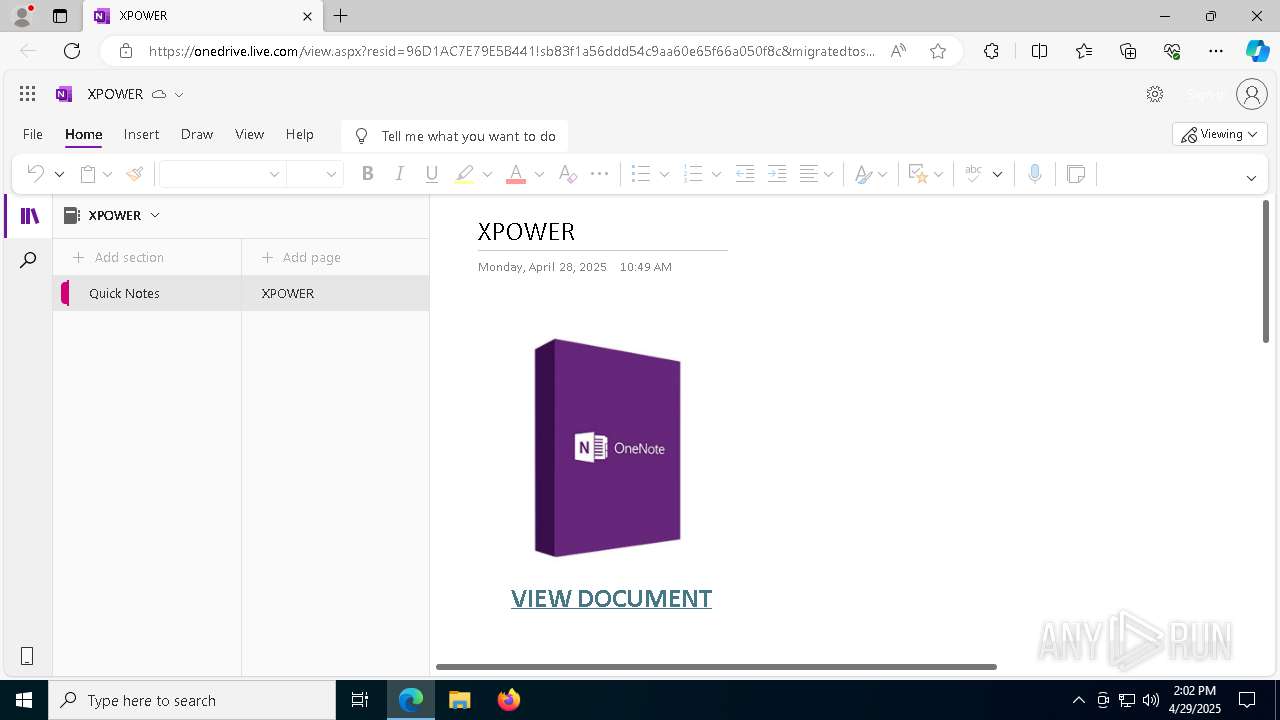Switch to the Help tab
Viewport: 1280px width, 720px height.
[x=299, y=134]
